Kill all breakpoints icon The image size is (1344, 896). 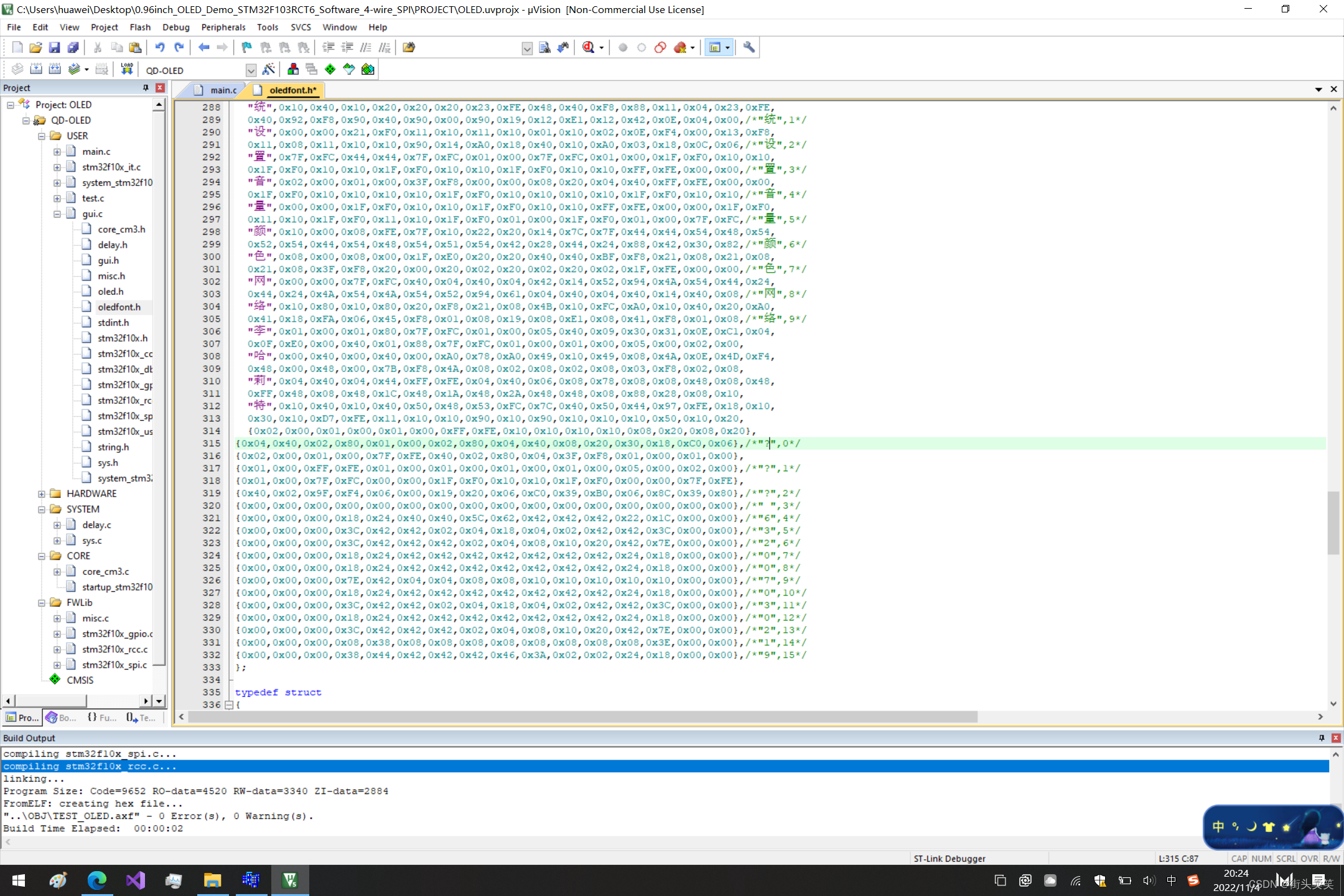click(x=680, y=47)
